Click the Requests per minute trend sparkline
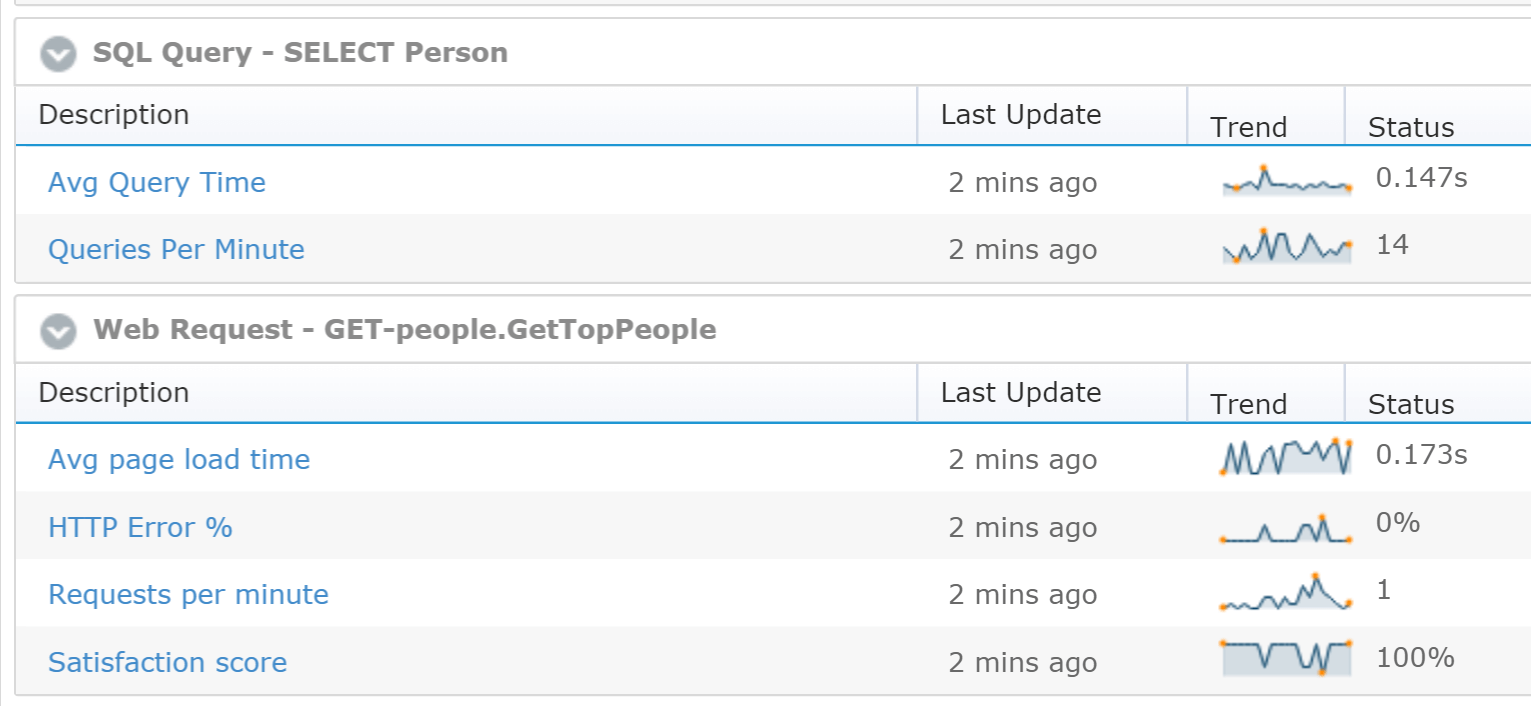Image resolution: width=1531 pixels, height=706 pixels. tap(1286, 592)
